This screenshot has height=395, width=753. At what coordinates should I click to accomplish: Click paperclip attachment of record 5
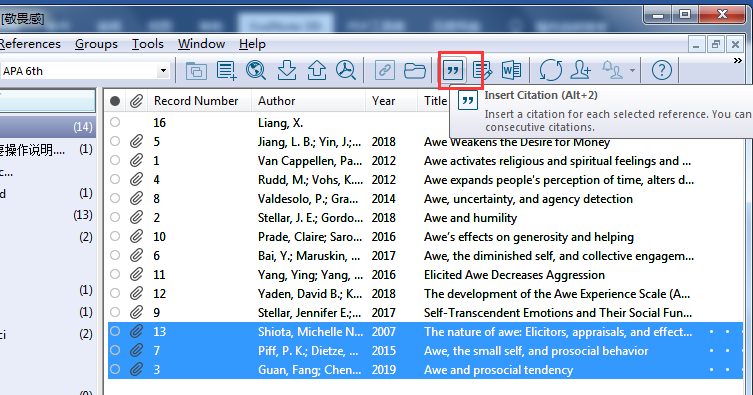(136, 141)
